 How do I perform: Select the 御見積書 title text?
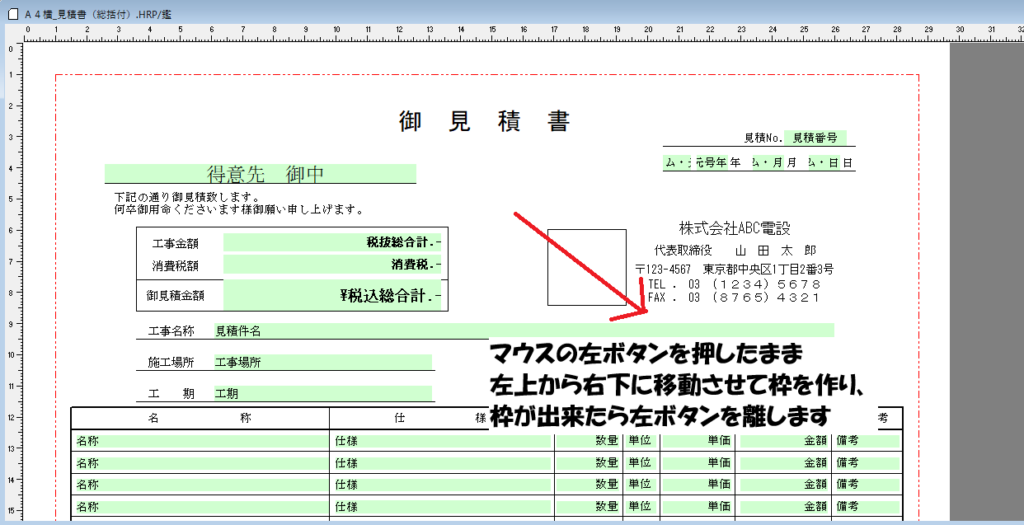(x=484, y=121)
